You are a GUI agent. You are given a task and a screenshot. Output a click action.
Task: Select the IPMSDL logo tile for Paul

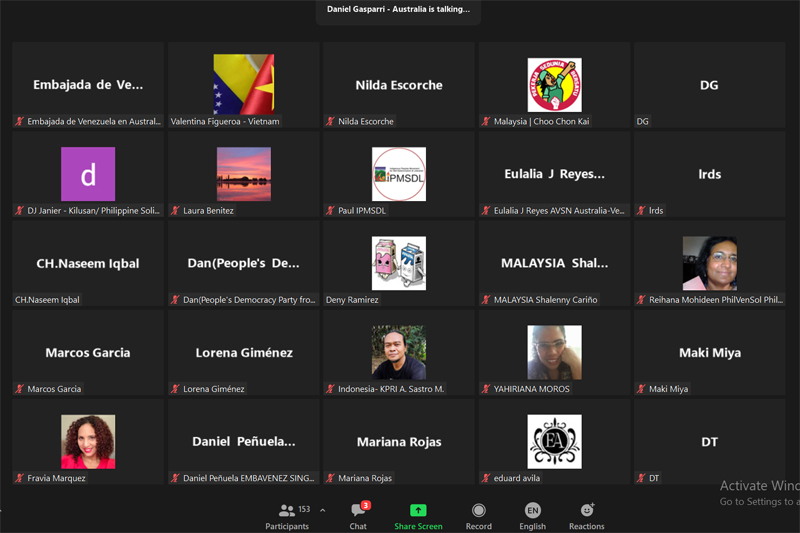pos(399,174)
